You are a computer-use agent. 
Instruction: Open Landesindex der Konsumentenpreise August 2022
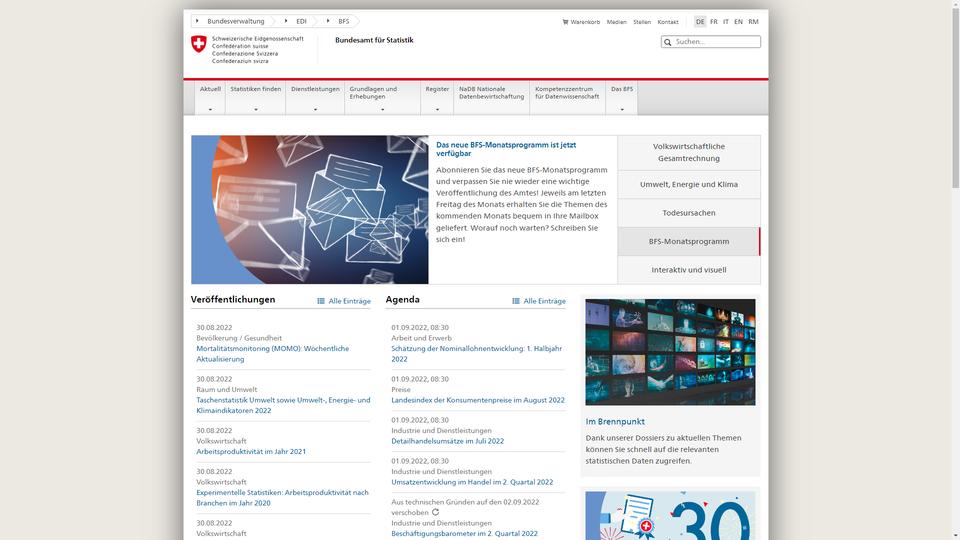tap(478, 400)
